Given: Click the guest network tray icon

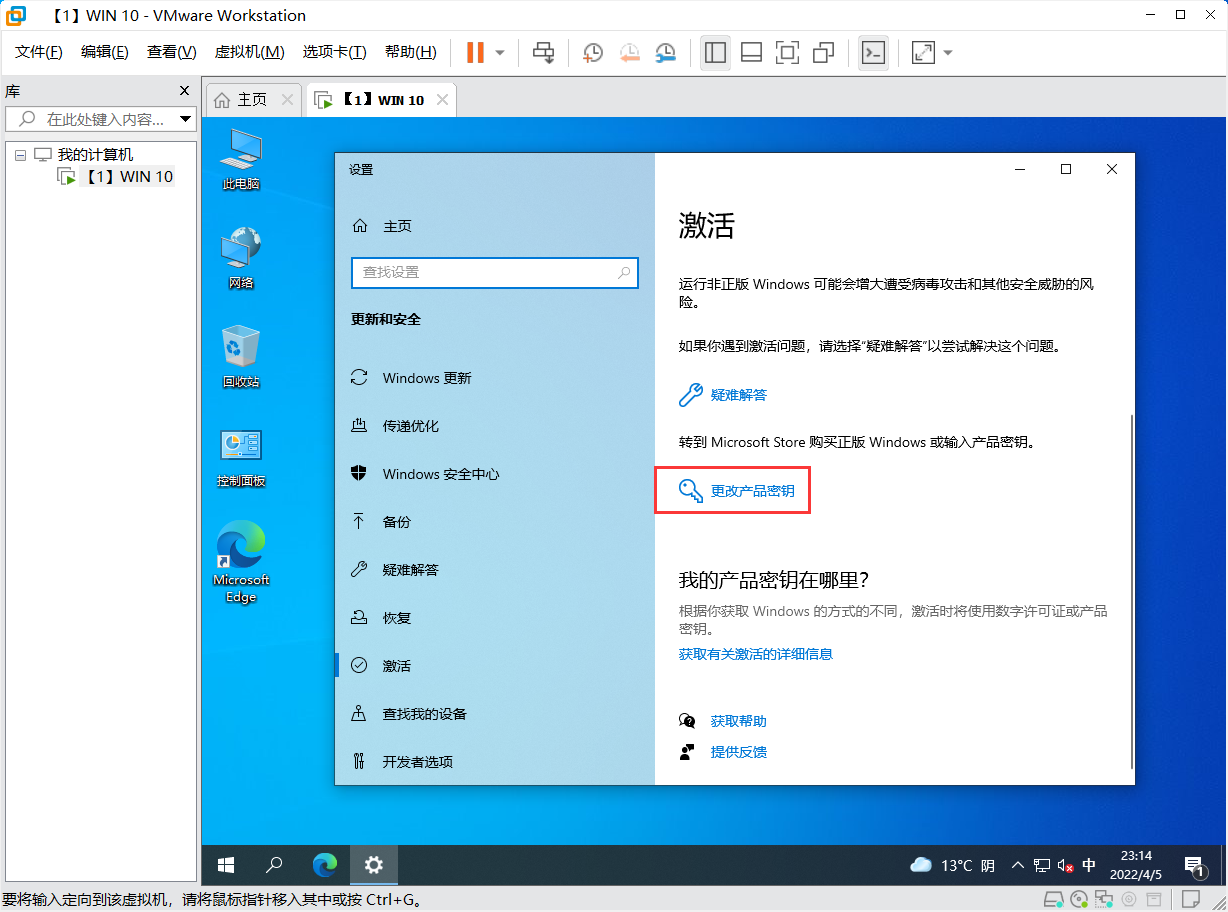Looking at the screenshot, I should (1042, 866).
